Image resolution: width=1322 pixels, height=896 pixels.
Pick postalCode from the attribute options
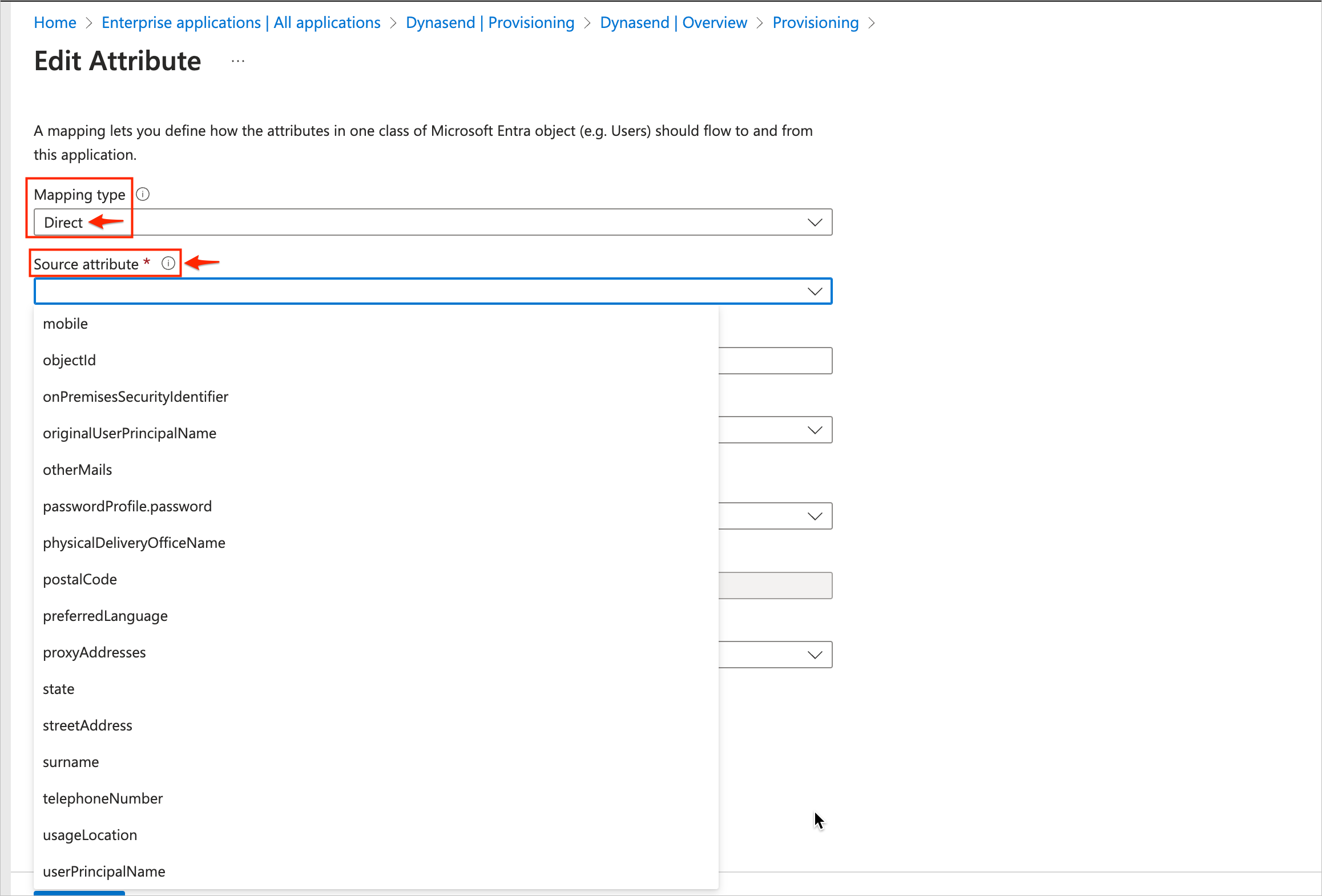point(80,579)
